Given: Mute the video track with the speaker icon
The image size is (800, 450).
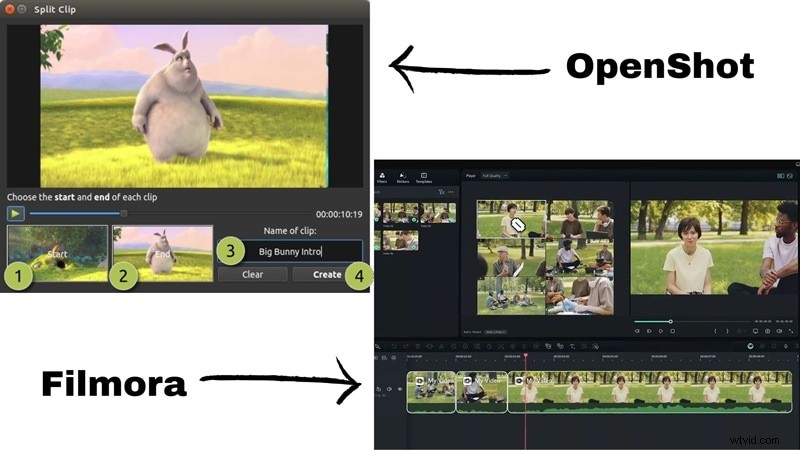Looking at the screenshot, I should point(389,389).
